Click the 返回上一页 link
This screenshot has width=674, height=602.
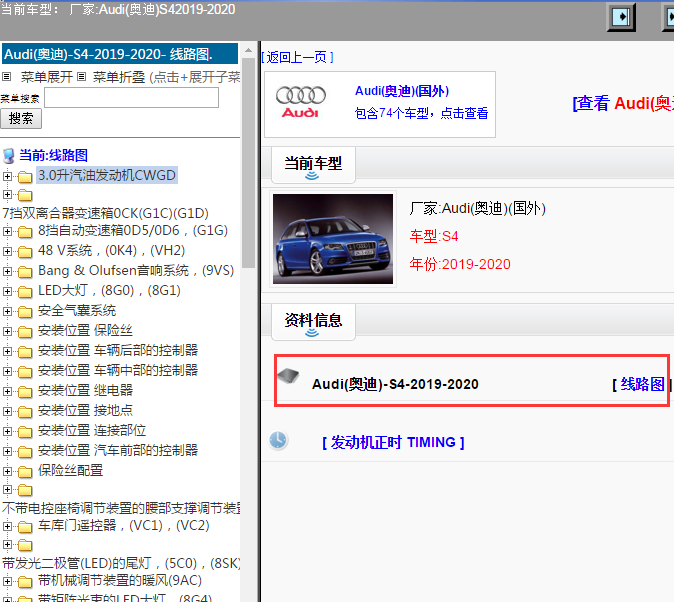[297, 57]
